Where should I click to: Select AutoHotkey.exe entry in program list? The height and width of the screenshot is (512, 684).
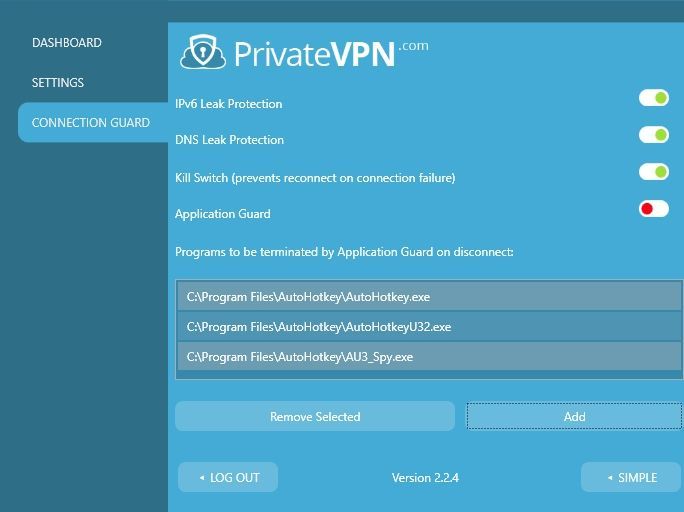[x=429, y=297]
